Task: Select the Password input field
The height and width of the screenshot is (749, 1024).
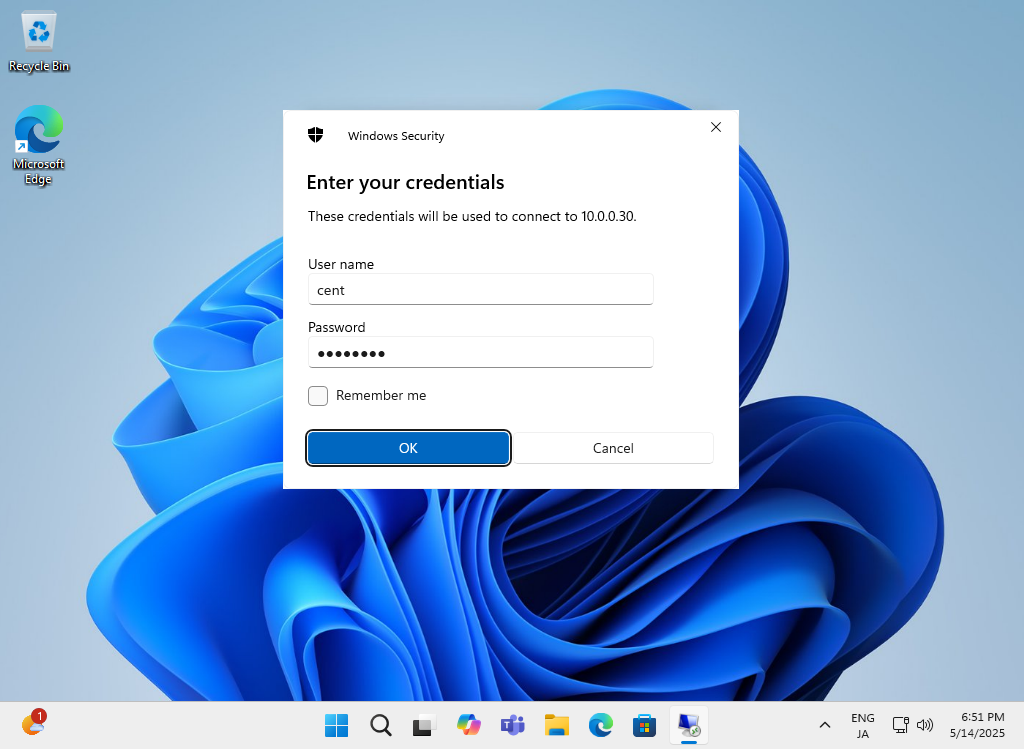Action: [480, 352]
